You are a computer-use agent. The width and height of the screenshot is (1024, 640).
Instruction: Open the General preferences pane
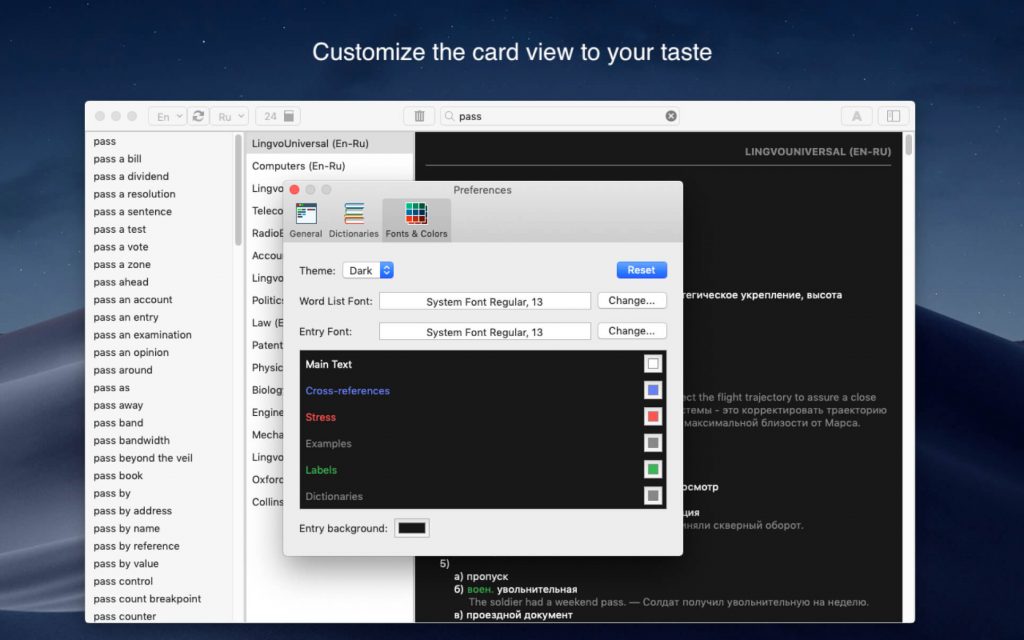[306, 220]
